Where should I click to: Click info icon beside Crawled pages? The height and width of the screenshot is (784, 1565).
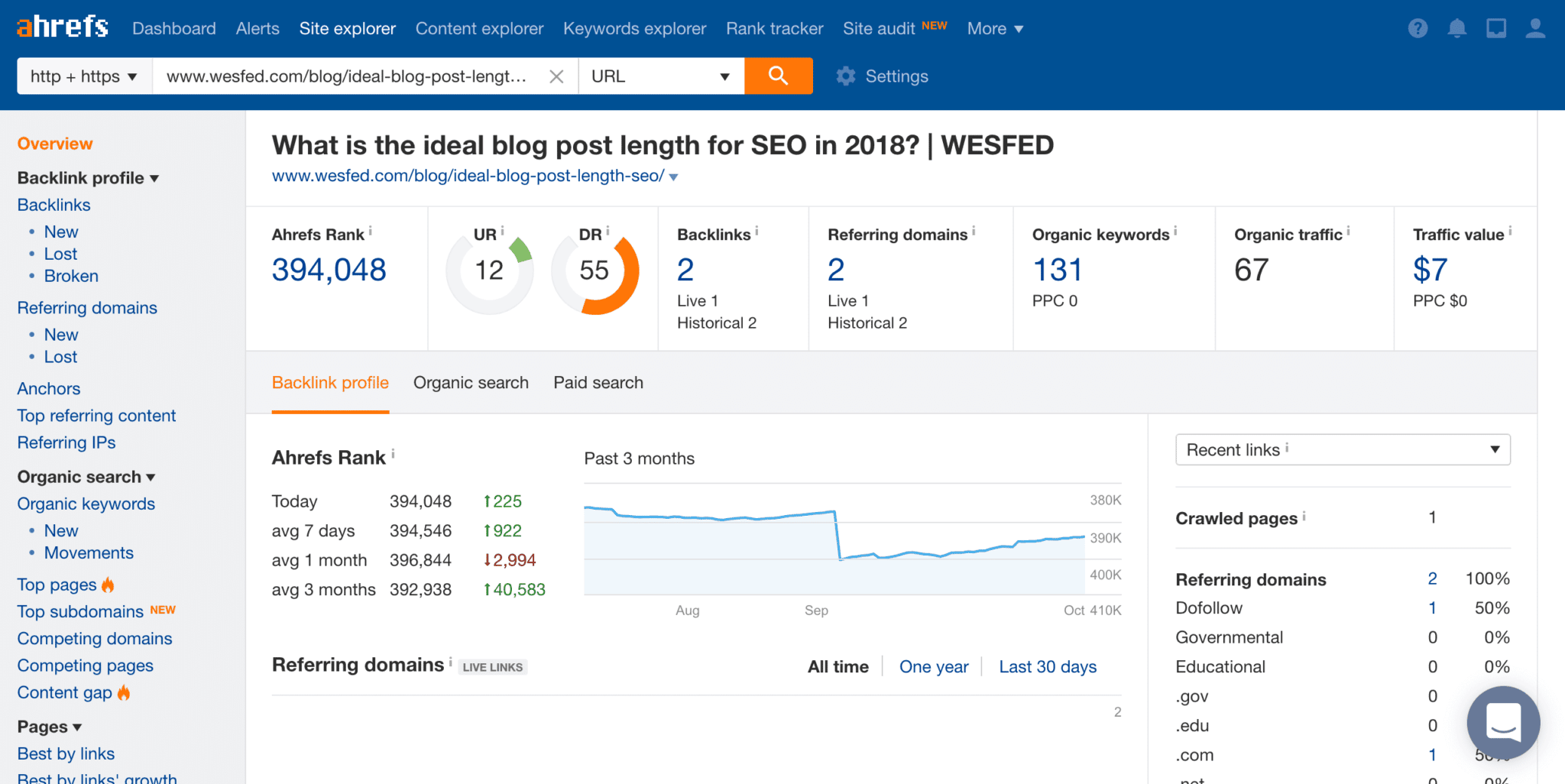click(x=1304, y=516)
